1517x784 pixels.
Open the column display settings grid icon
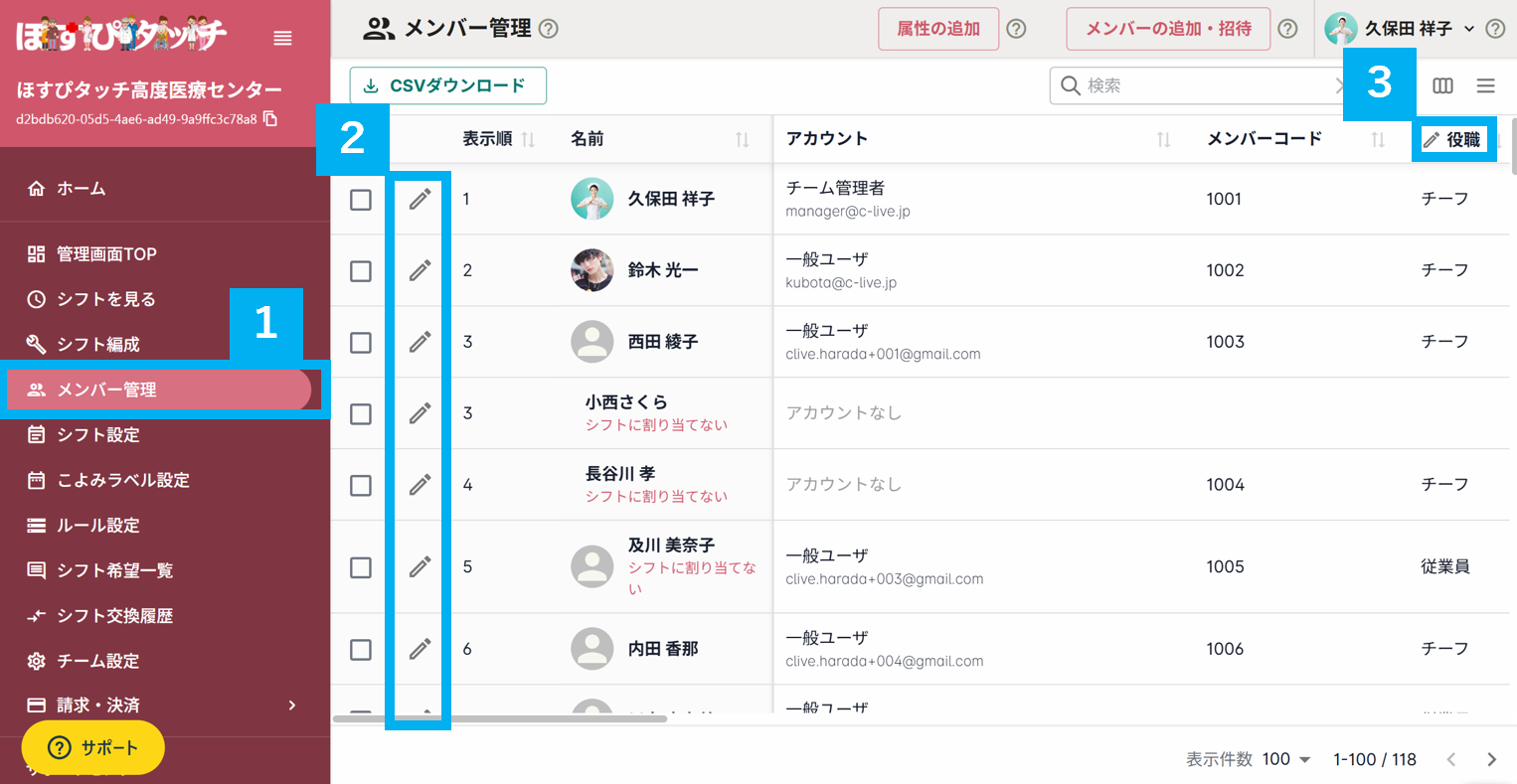coord(1442,85)
